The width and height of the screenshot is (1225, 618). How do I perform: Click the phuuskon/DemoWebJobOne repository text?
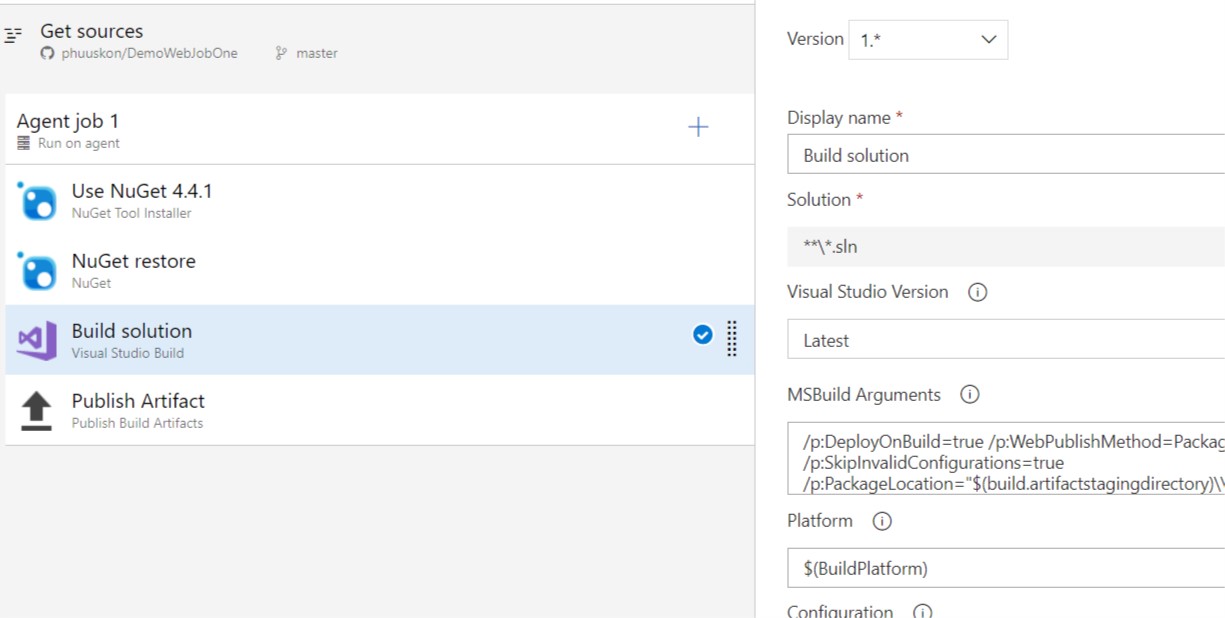pos(149,53)
